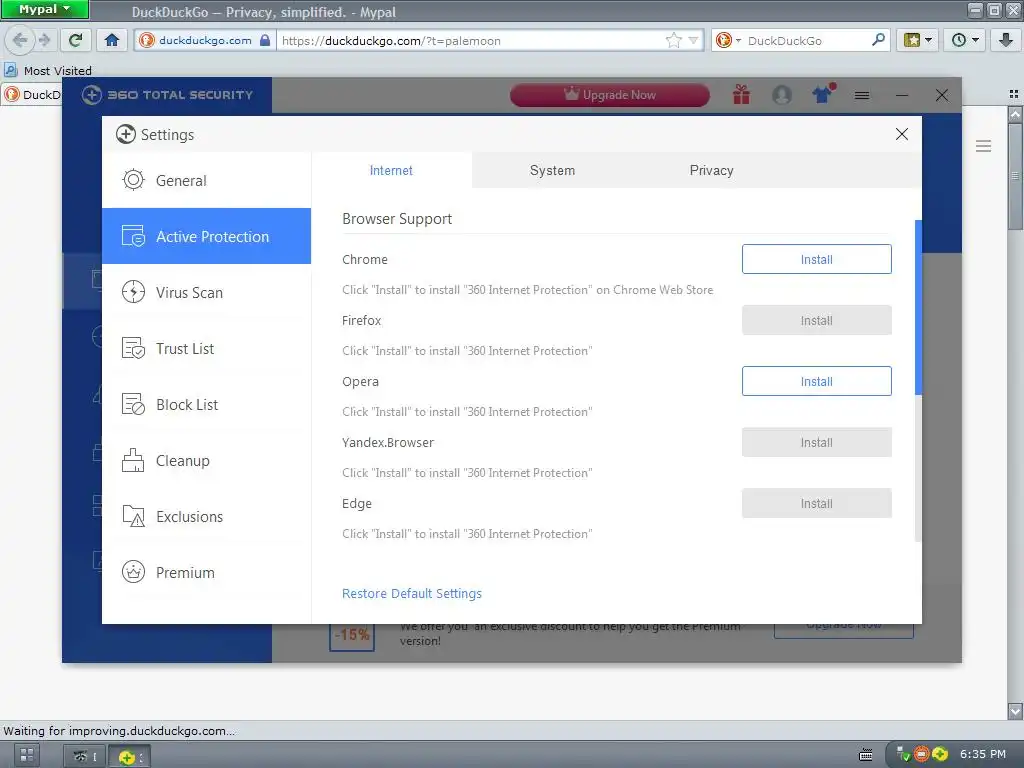Image resolution: width=1024 pixels, height=768 pixels.
Task: Open taskbar start menu button
Action: pos(27,756)
